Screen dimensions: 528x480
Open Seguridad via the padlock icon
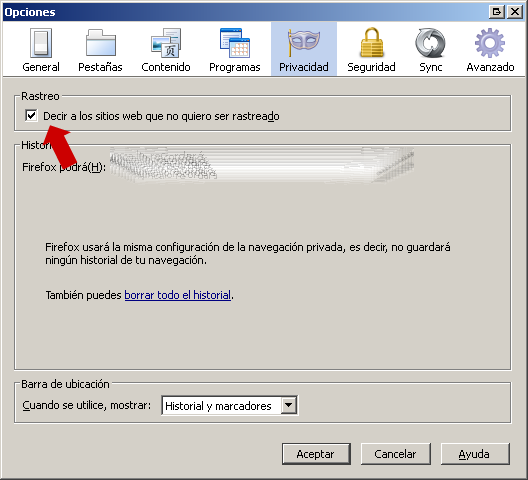point(371,42)
